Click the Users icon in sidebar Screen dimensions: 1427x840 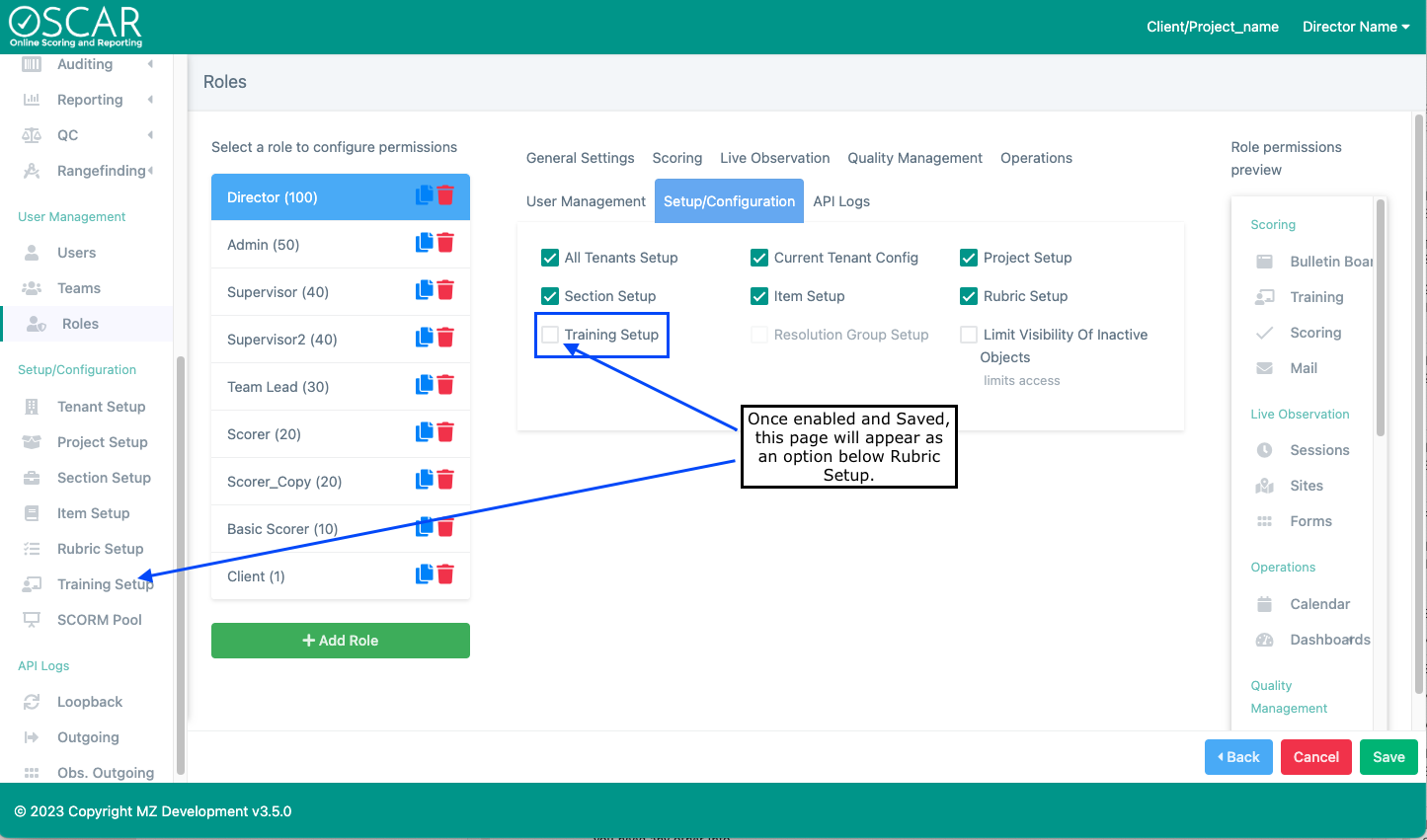click(x=32, y=253)
